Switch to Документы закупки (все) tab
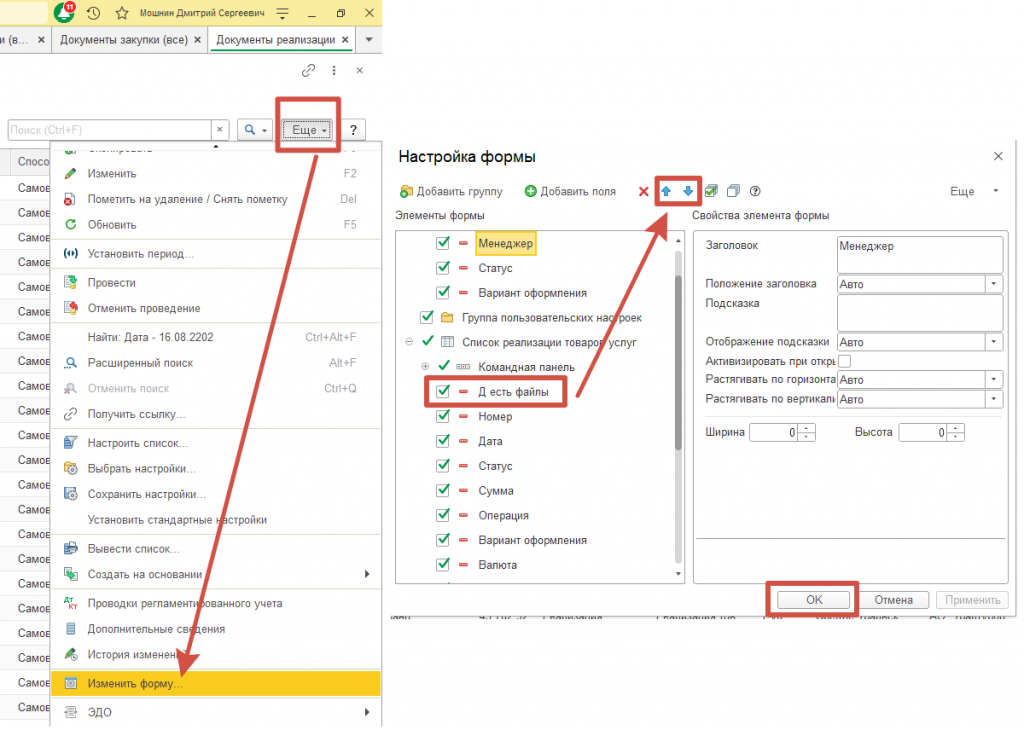Screen dimensions: 1024x730 (x=124, y=40)
